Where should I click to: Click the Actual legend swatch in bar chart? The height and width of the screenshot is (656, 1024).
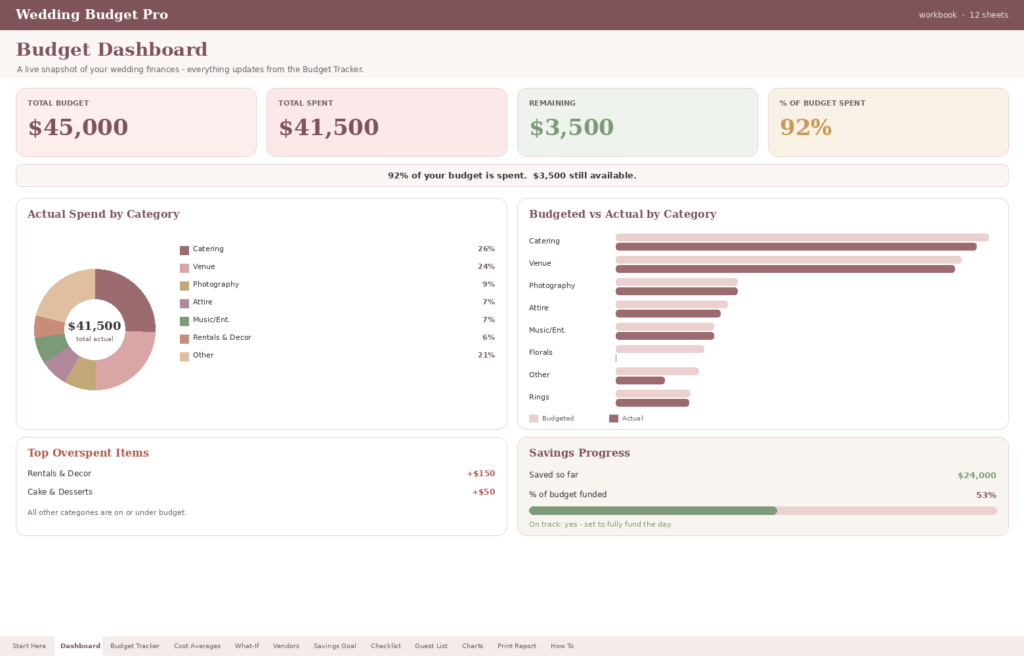(x=613, y=418)
